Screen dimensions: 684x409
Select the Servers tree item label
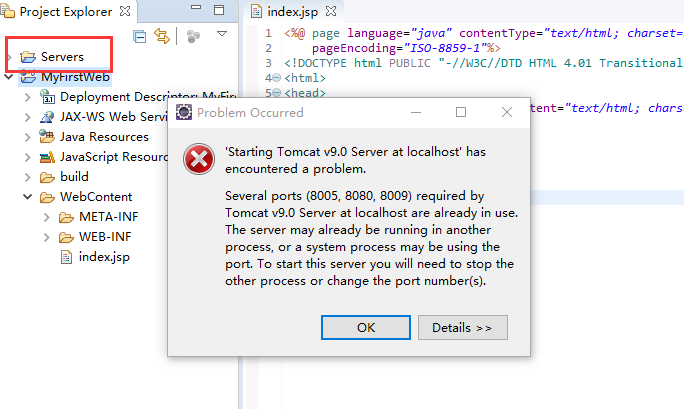[62, 57]
